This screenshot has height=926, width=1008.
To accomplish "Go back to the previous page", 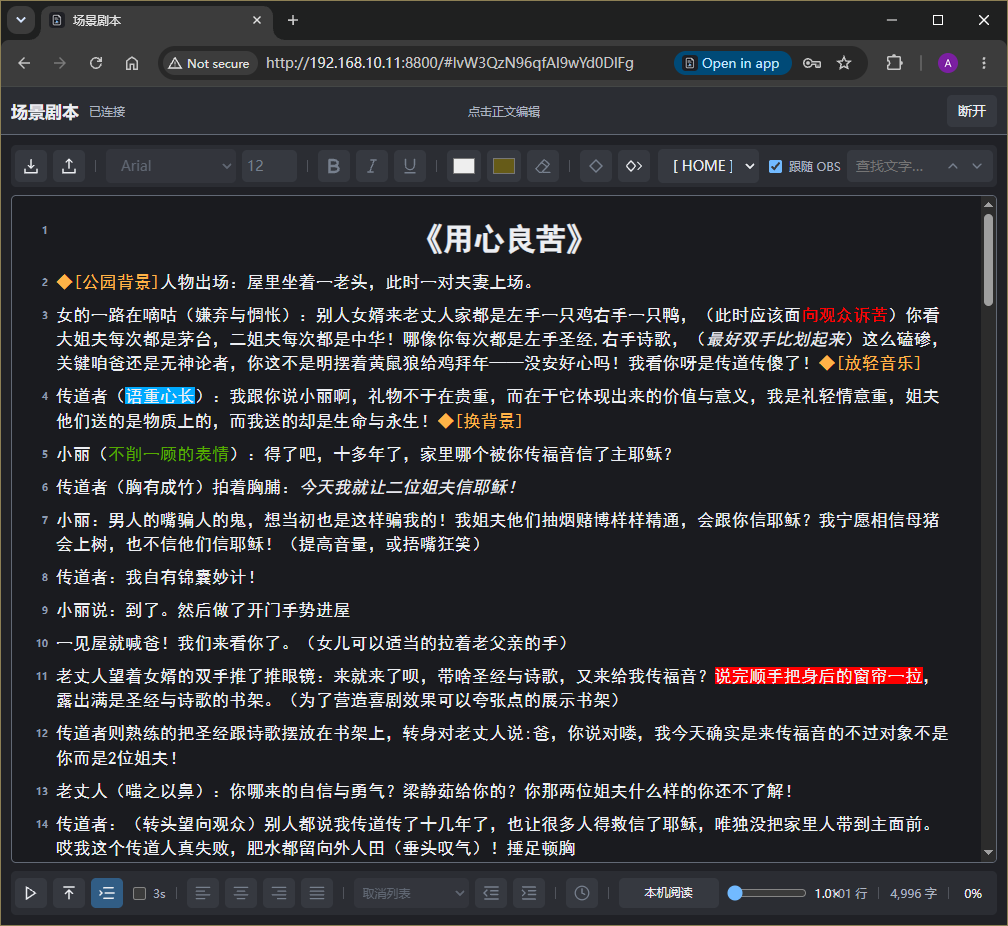I will tap(24, 63).
